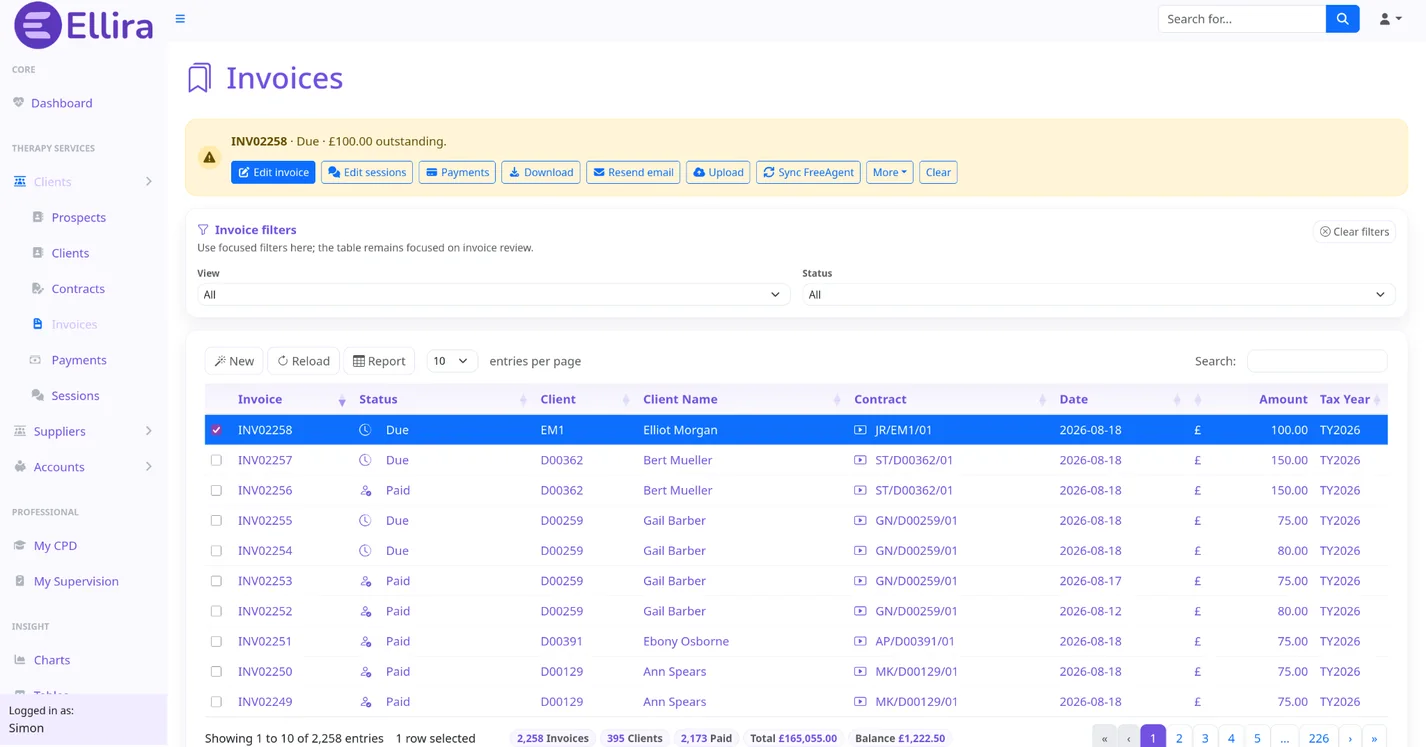
Task: Uncheck the INV02258 row checkbox
Action: click(x=216, y=430)
